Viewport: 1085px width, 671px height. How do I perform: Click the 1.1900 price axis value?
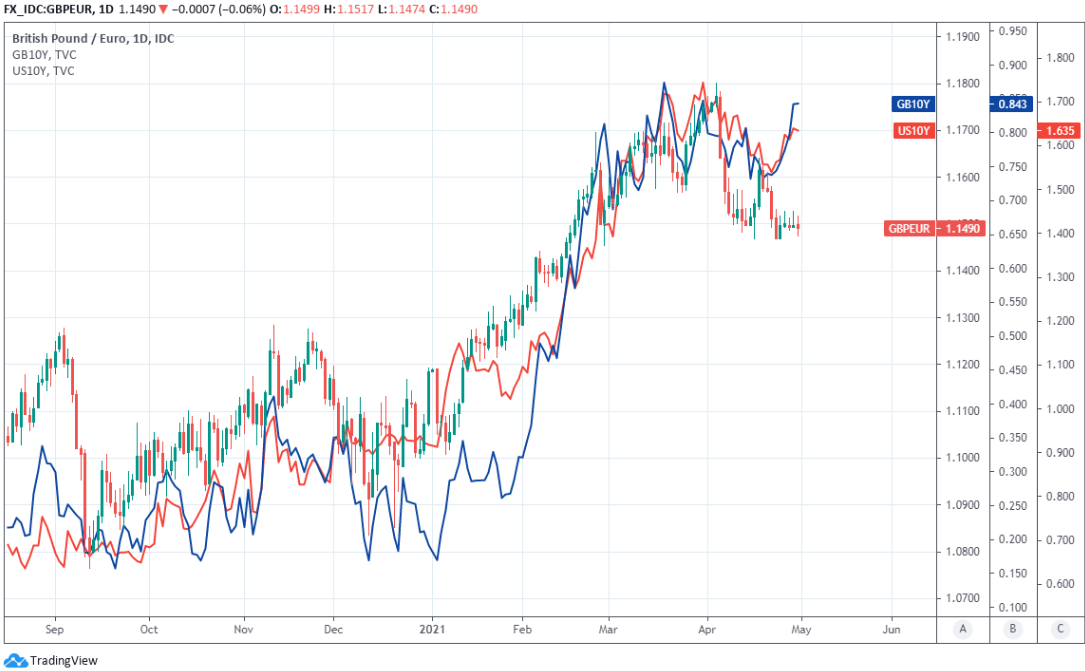pyautogui.click(x=962, y=37)
